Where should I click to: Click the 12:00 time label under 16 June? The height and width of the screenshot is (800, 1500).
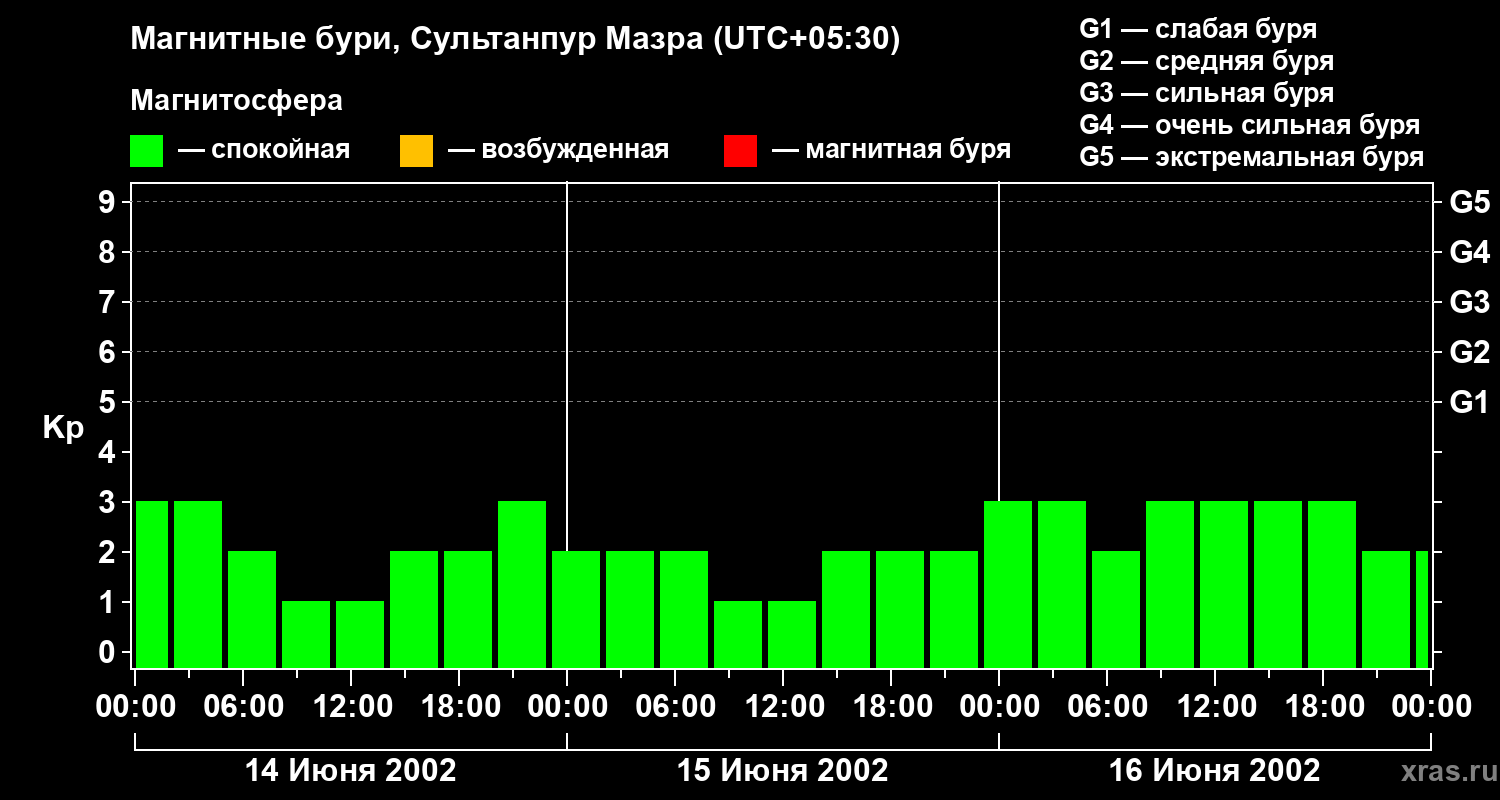[x=1215, y=707]
